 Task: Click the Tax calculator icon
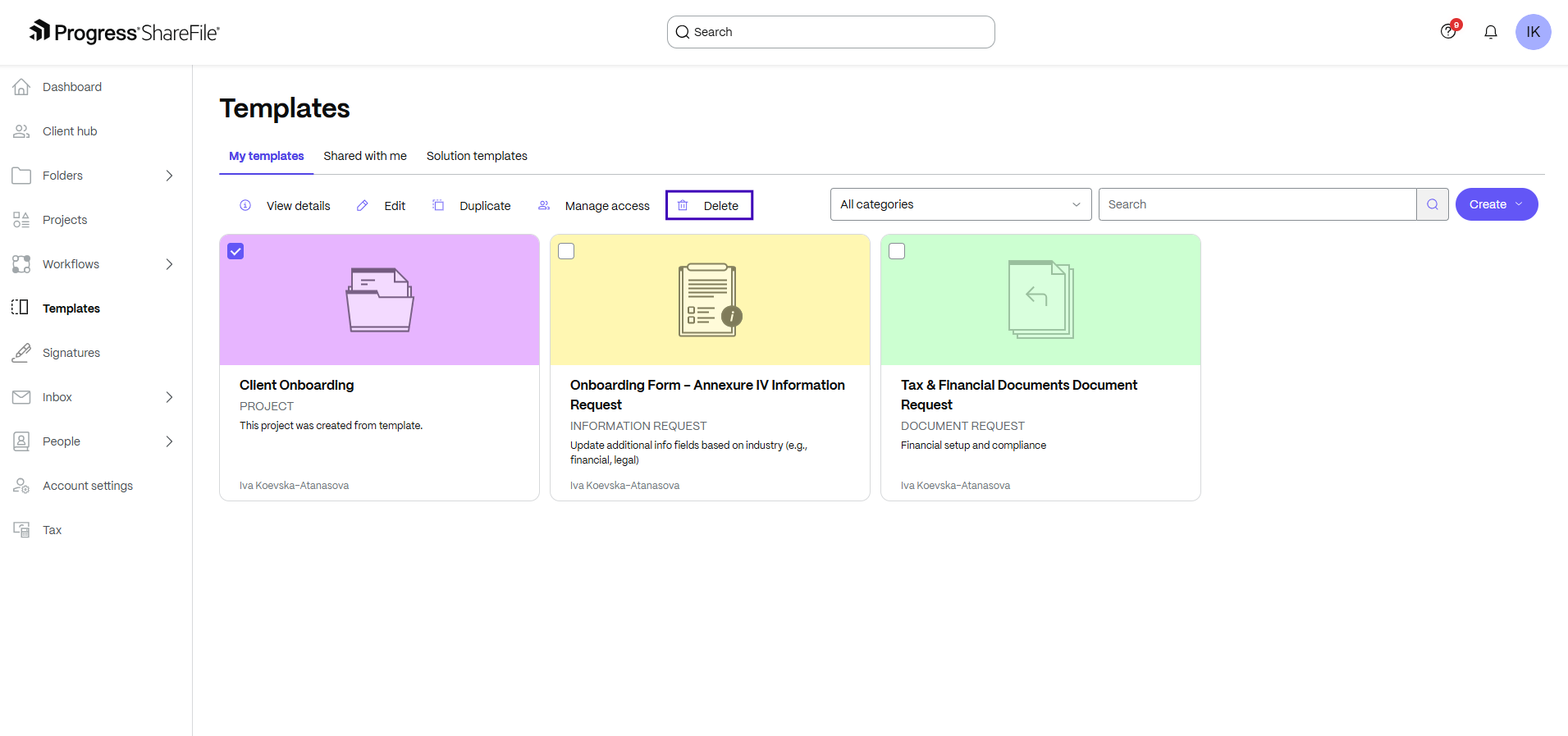21,530
